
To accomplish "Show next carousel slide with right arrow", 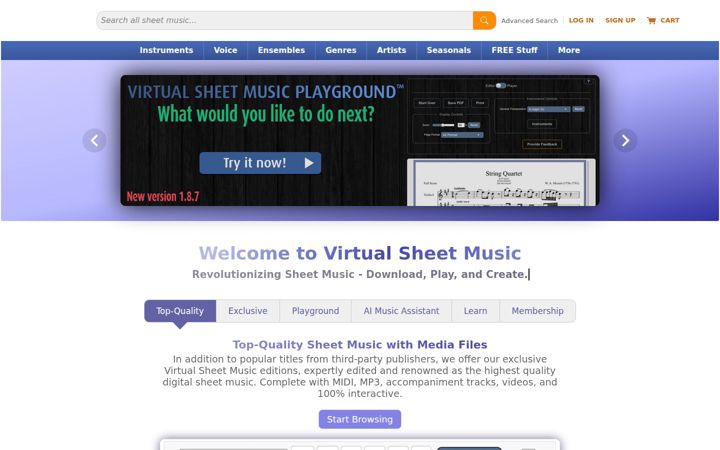I will 625,141.
